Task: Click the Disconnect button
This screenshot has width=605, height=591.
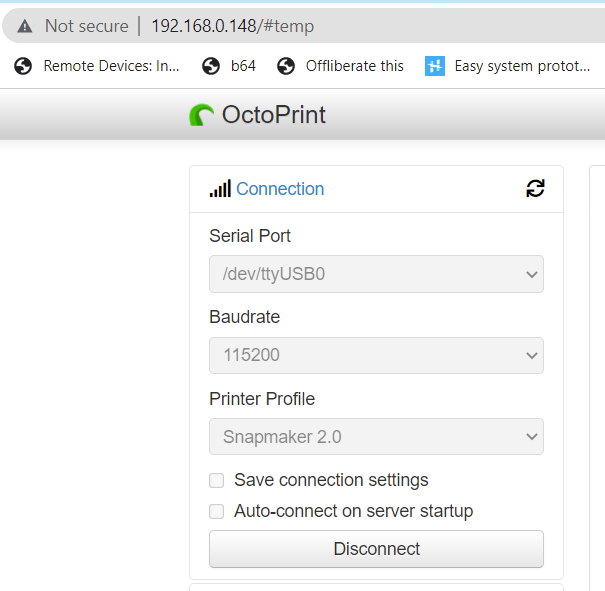Action: 376,549
